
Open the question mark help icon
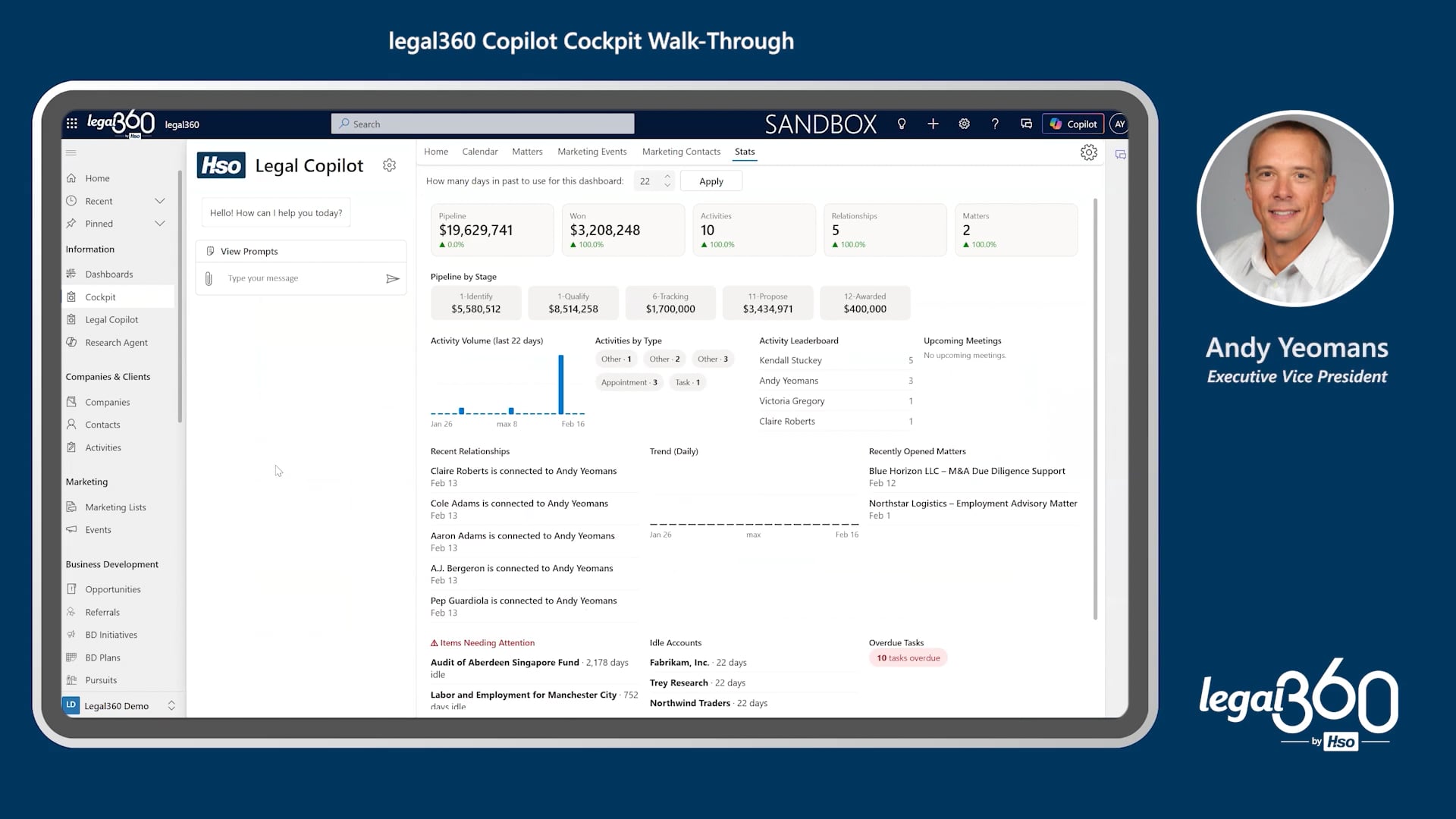coord(995,124)
